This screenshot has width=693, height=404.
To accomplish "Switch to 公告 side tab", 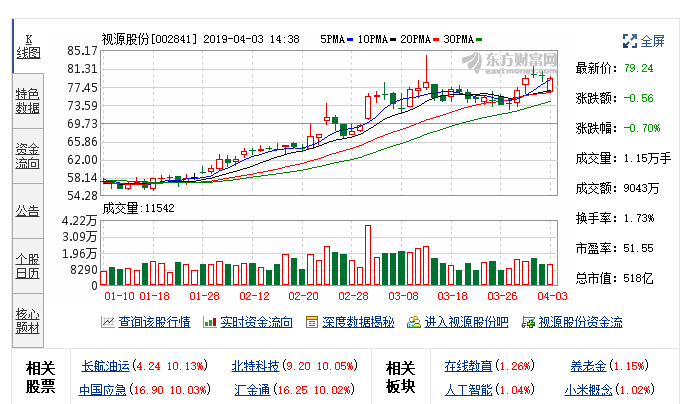I will point(28,211).
